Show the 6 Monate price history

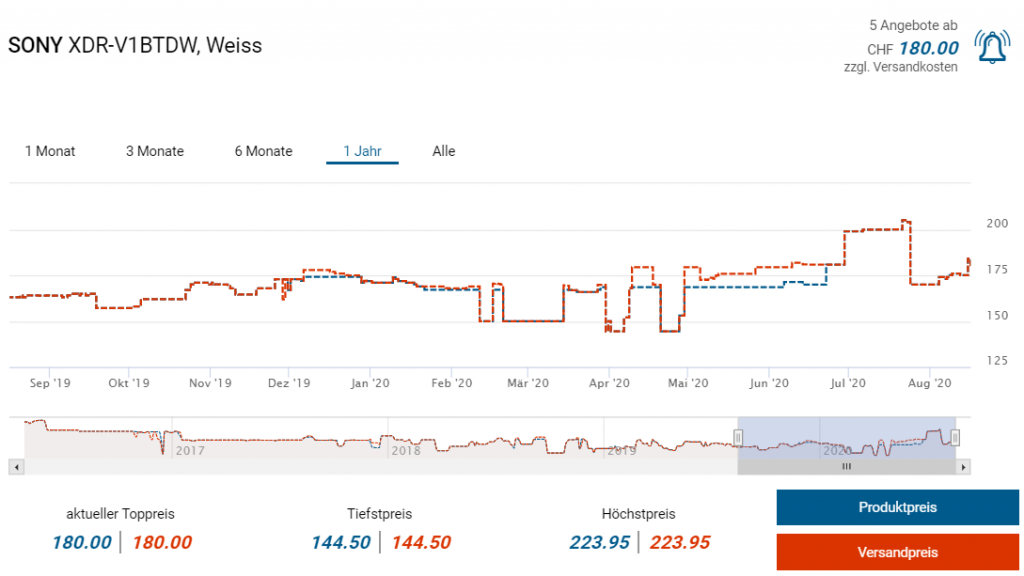tap(263, 151)
